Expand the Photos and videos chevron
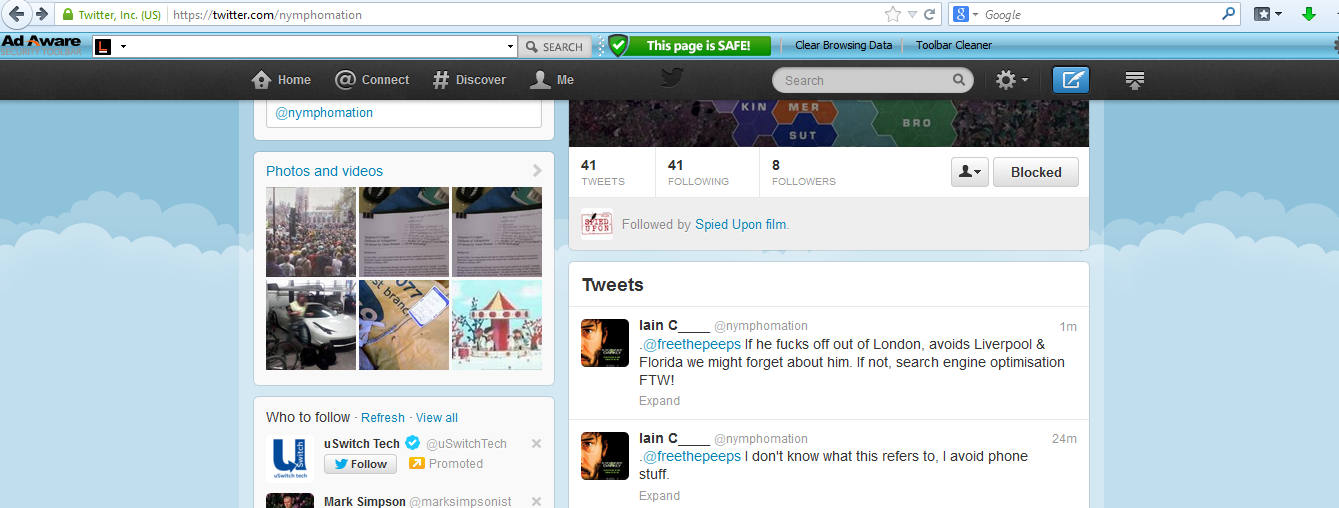This screenshot has height=508, width=1339. point(537,171)
